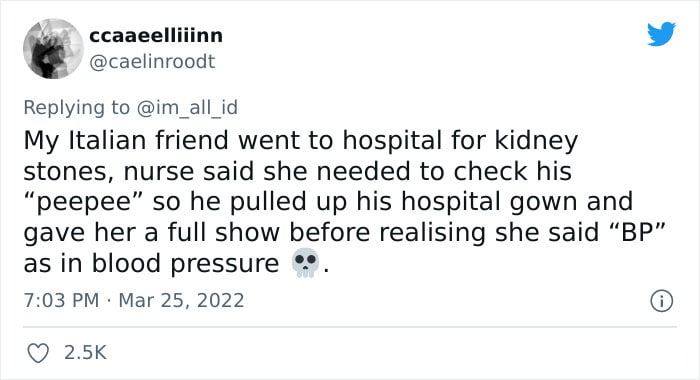Click the word 'nurse' in the tweet
The image size is (700, 380).
pos(159,172)
